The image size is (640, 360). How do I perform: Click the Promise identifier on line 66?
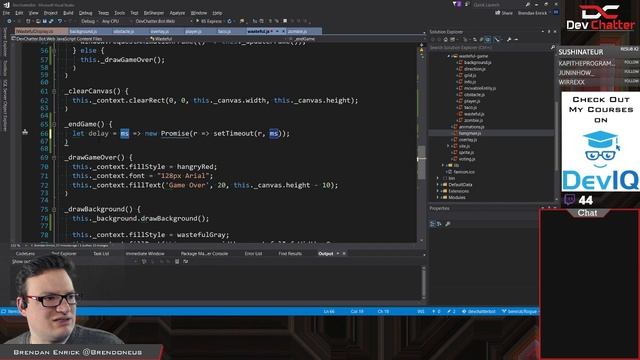tap(175, 133)
